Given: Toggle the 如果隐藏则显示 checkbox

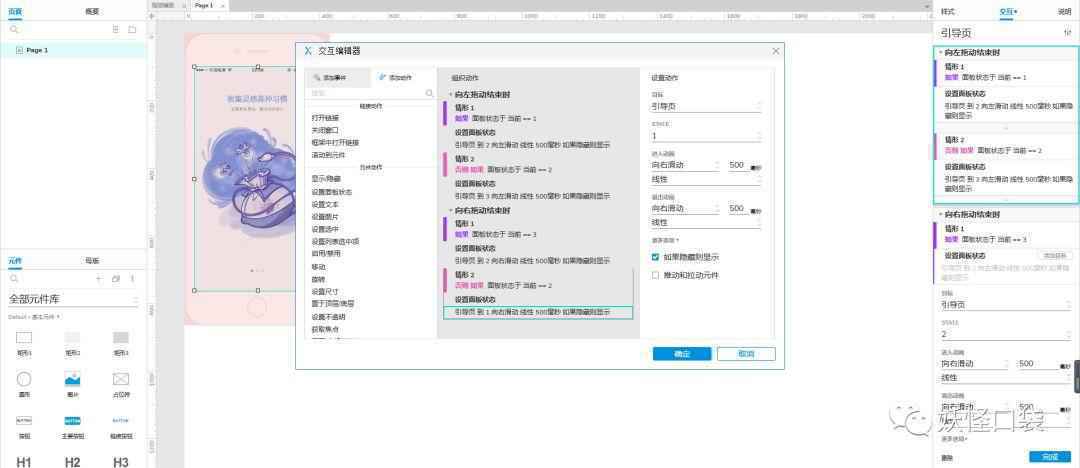Looking at the screenshot, I should click(x=656, y=256).
